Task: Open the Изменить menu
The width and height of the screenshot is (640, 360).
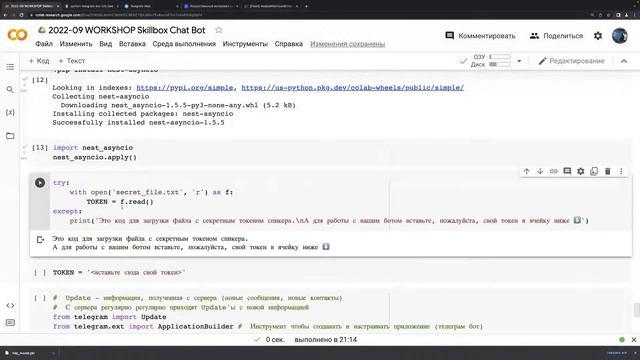Action: click(76, 44)
